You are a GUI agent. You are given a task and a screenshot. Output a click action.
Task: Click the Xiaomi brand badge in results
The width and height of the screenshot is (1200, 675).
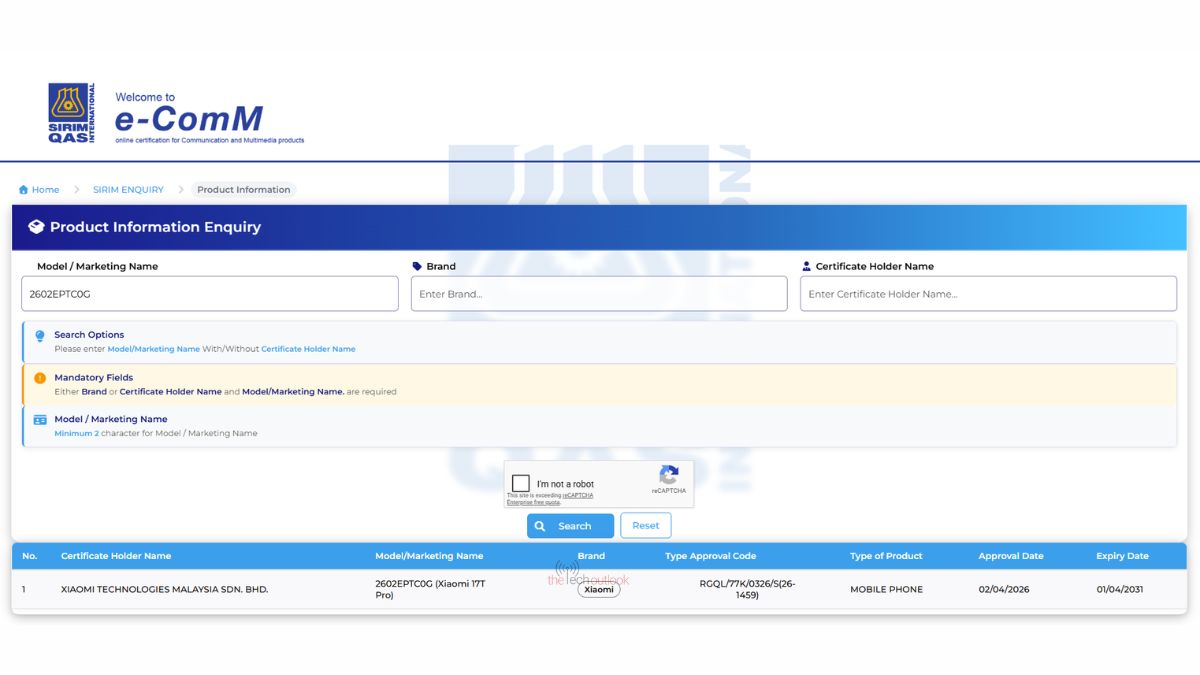pyautogui.click(x=599, y=590)
